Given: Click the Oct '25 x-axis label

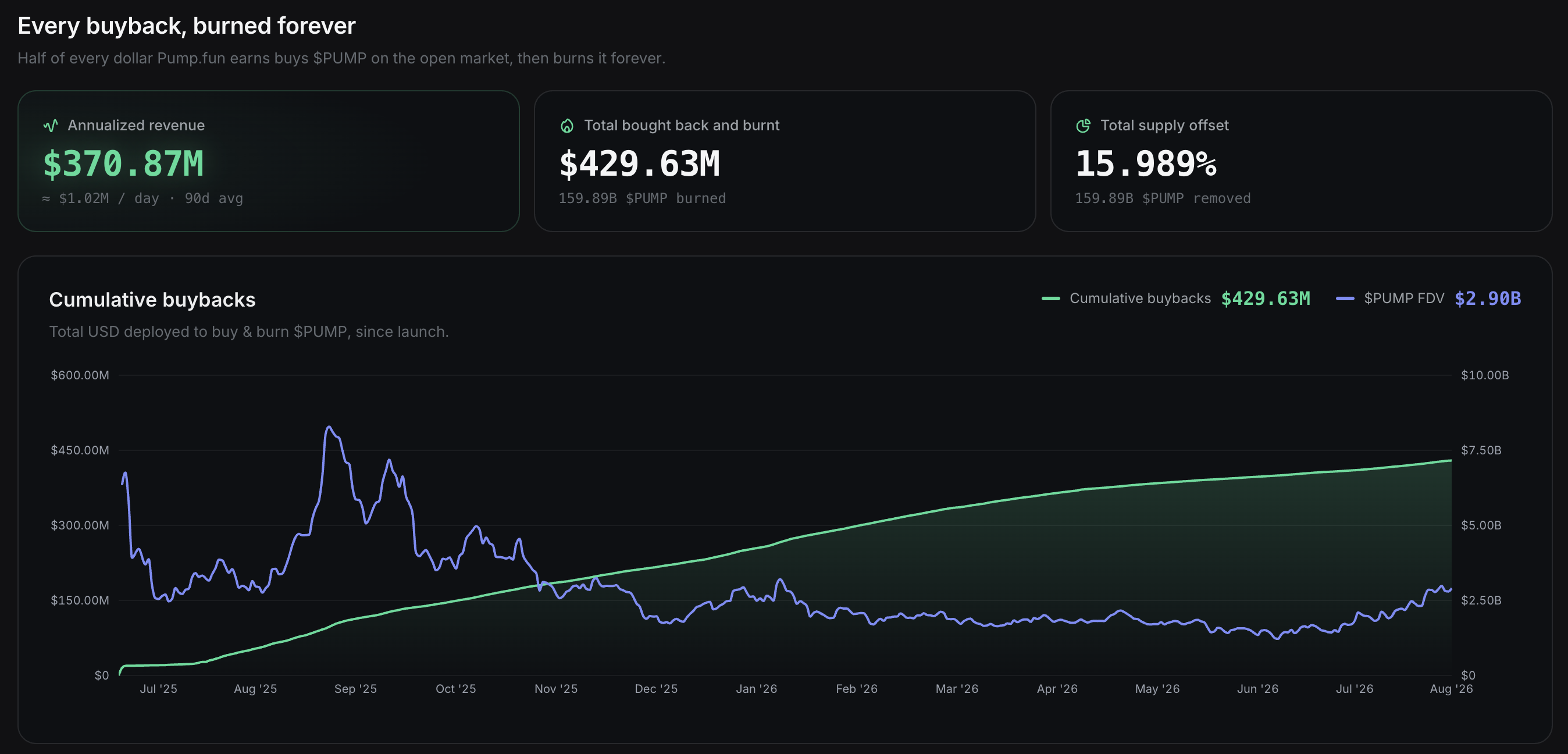Looking at the screenshot, I should pyautogui.click(x=456, y=689).
